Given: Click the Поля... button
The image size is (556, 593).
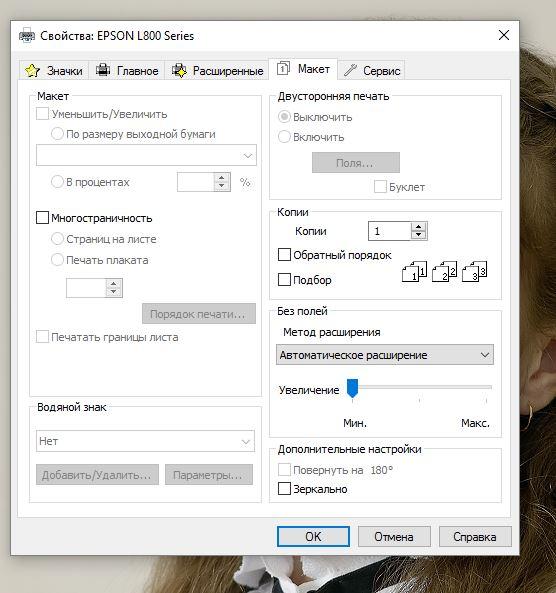Looking at the screenshot, I should 356,163.
